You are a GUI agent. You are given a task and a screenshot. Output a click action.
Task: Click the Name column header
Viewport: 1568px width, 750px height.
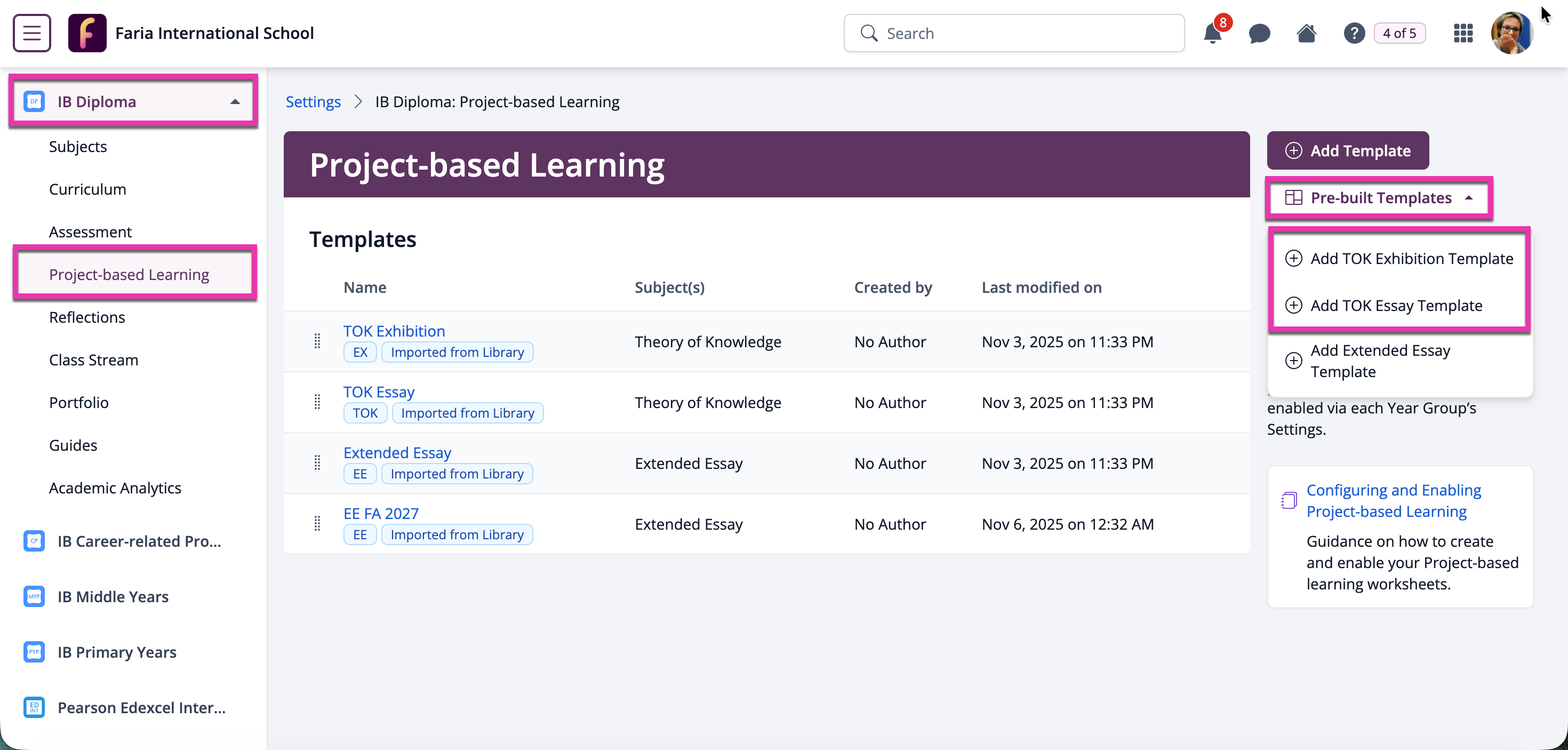(x=365, y=288)
